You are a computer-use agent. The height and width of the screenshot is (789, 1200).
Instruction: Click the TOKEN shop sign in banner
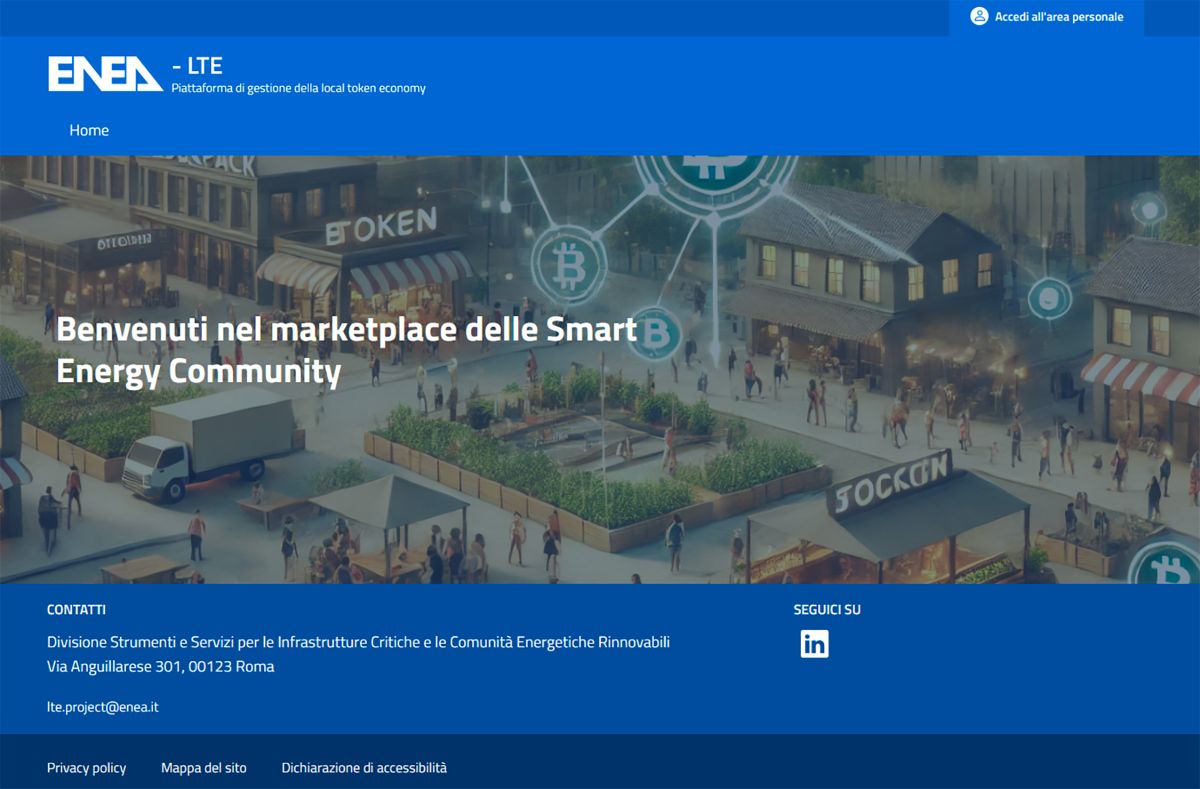(381, 227)
